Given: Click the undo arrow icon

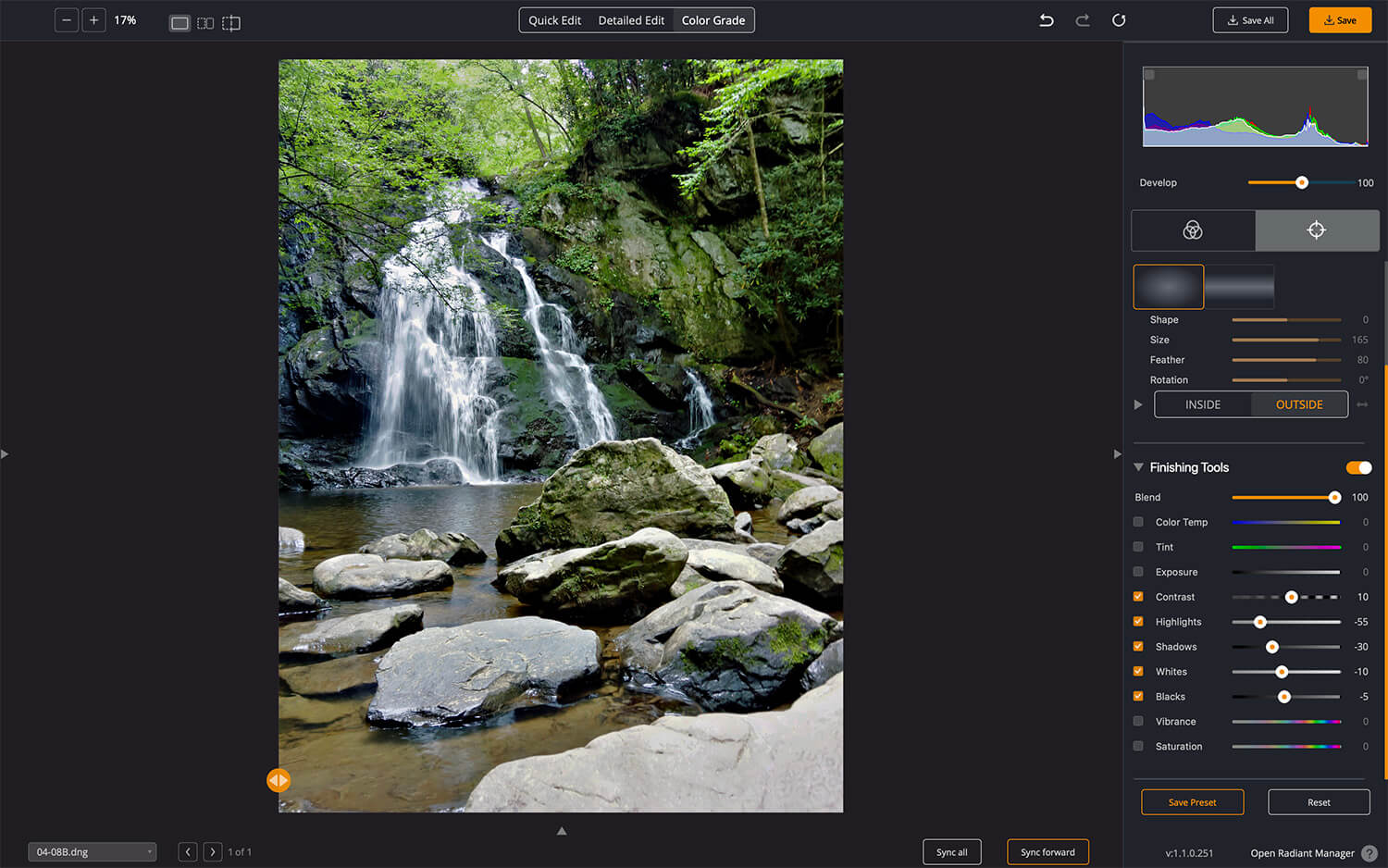Looking at the screenshot, I should pyautogui.click(x=1047, y=20).
